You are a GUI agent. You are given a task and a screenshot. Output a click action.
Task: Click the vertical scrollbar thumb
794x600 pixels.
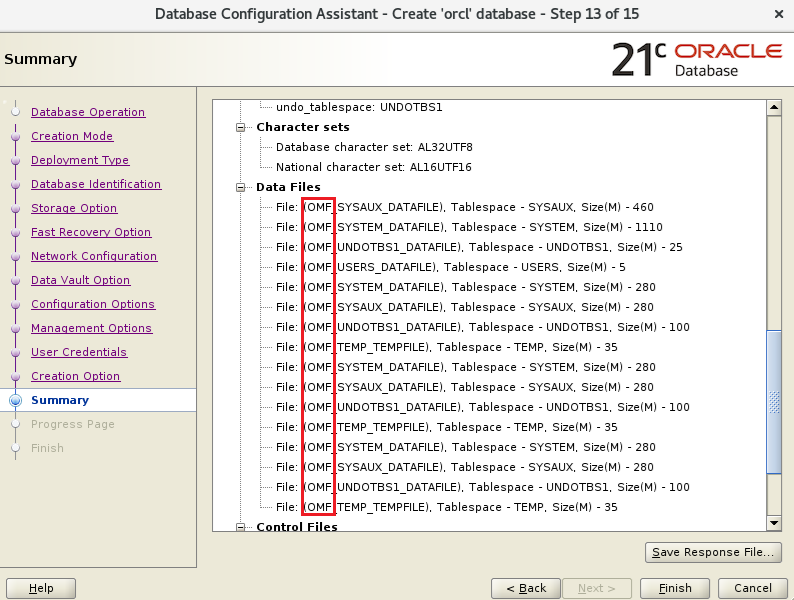(x=774, y=402)
